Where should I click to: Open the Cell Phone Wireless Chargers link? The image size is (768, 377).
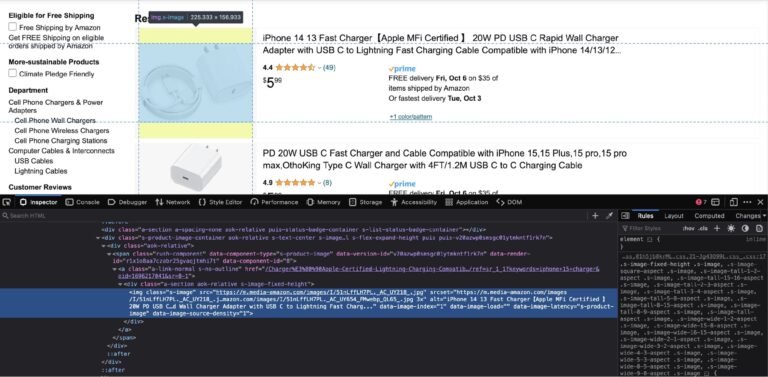click(x=62, y=131)
